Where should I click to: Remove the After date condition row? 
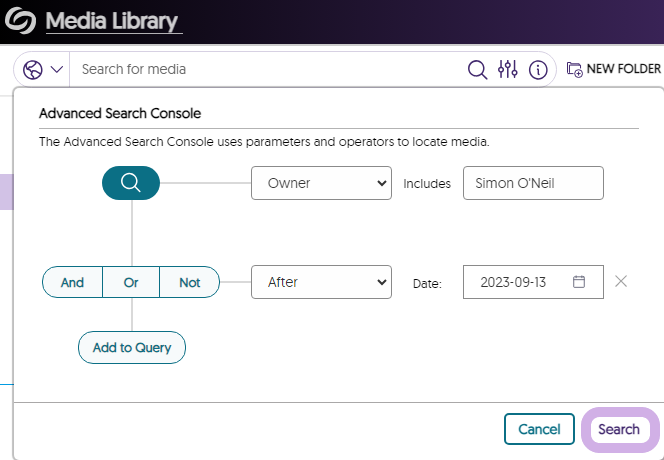point(621,282)
